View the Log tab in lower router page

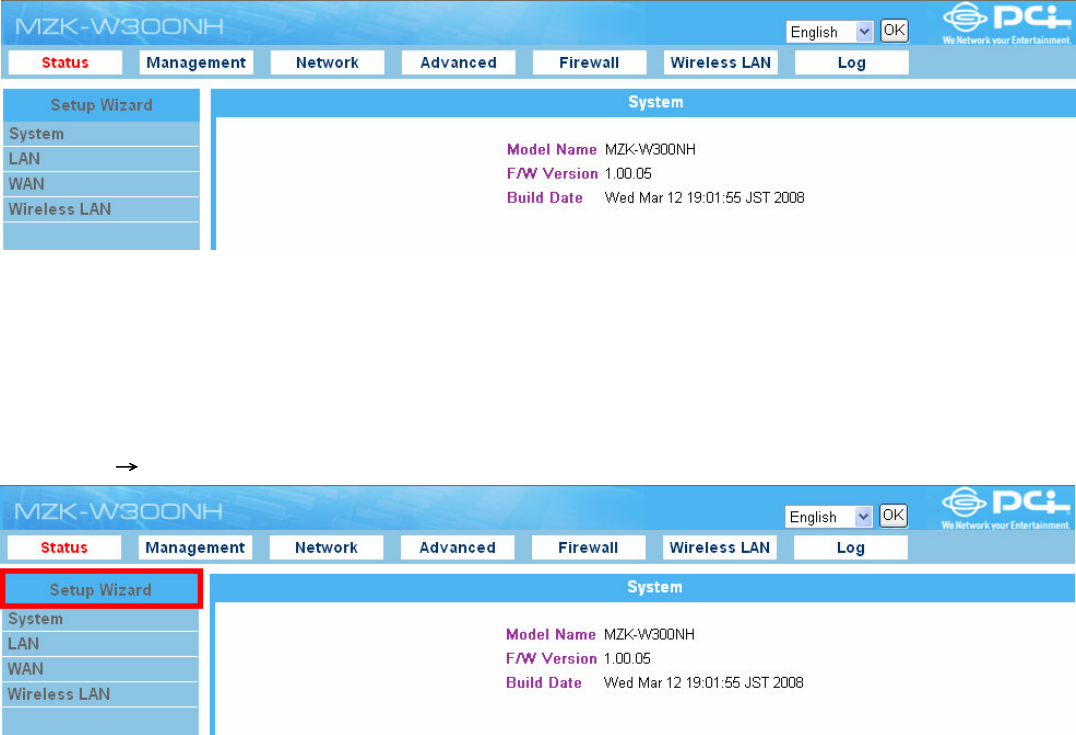pos(851,548)
